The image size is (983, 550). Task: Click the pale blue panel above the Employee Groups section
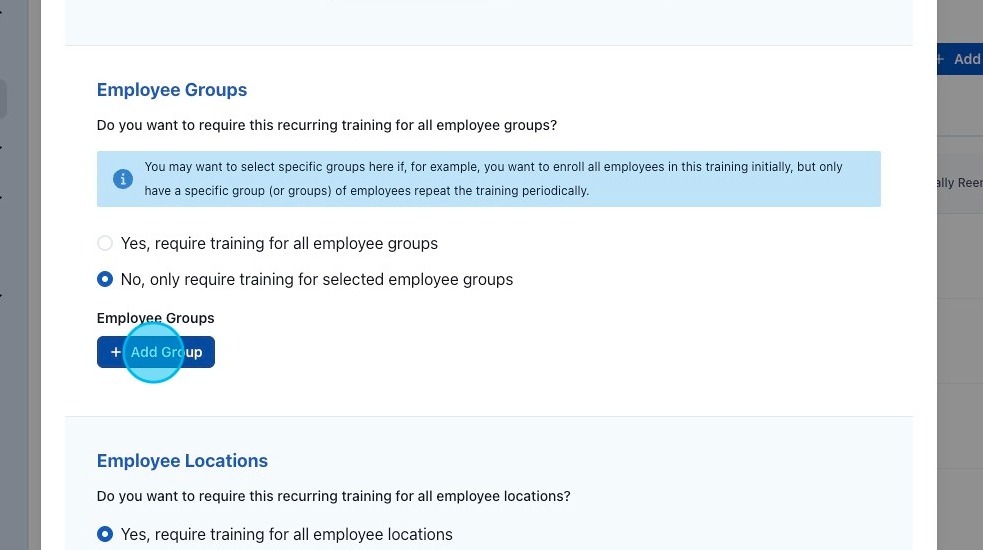488,20
